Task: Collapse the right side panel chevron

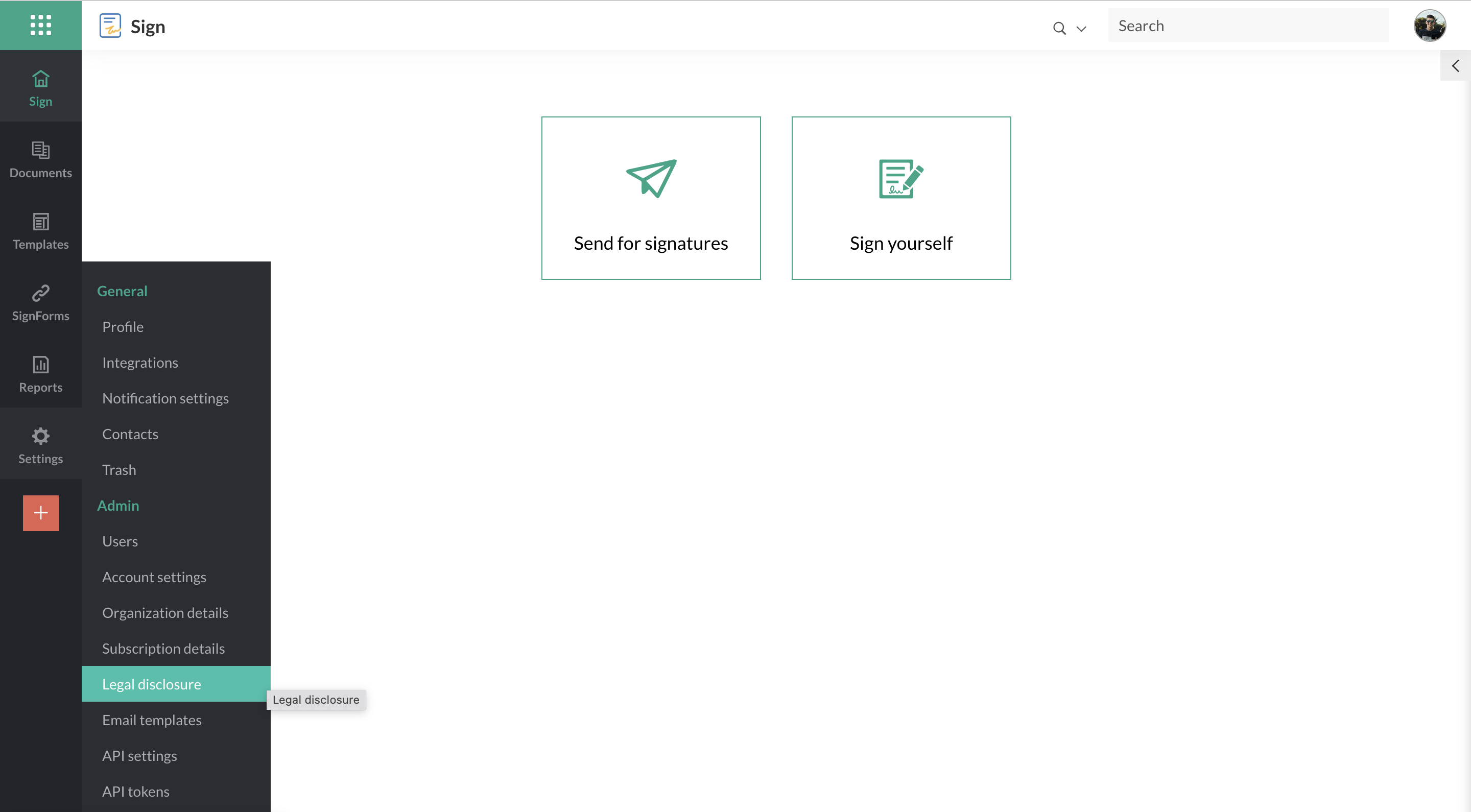Action: (1455, 66)
